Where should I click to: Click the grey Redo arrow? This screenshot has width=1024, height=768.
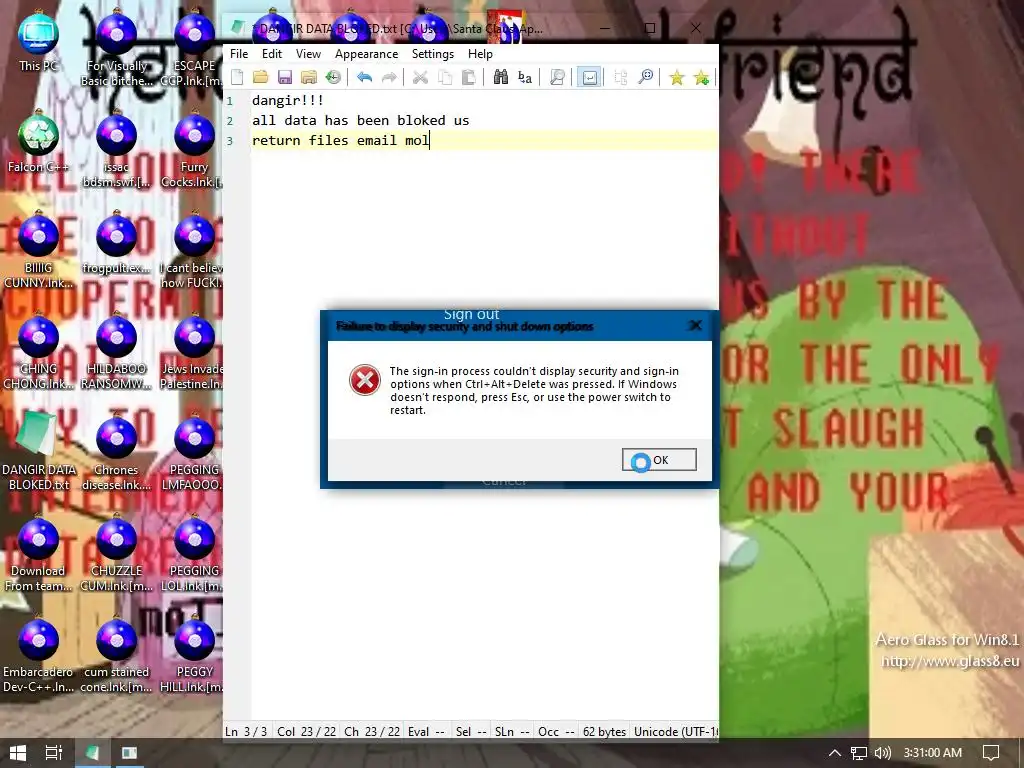[x=389, y=77]
